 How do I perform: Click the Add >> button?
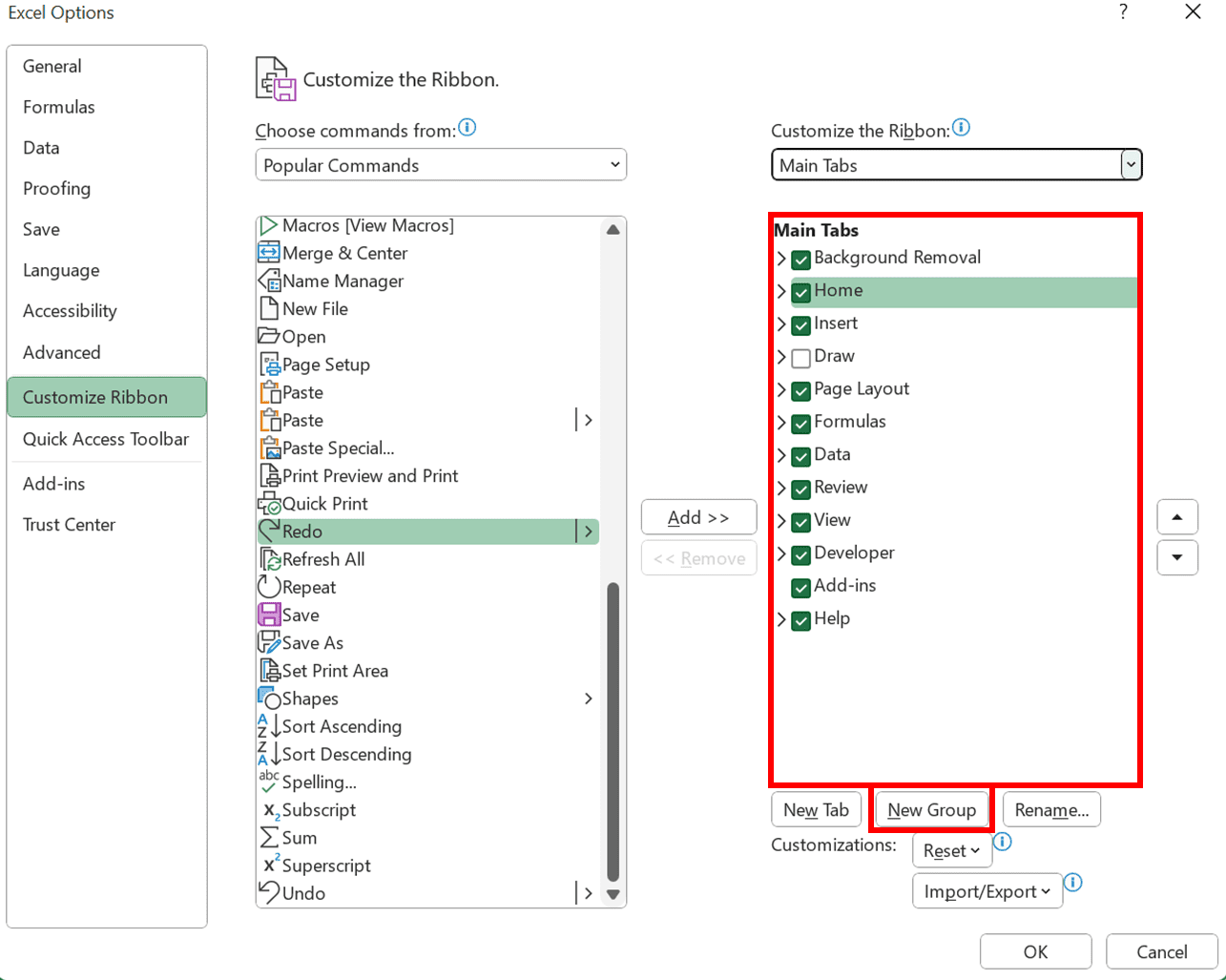[698, 517]
